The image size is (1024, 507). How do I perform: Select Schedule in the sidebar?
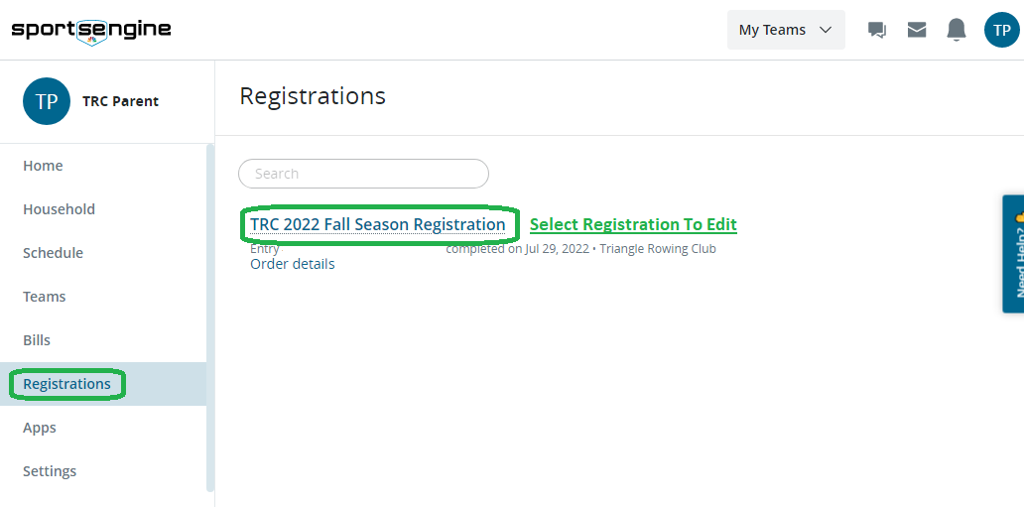(53, 253)
